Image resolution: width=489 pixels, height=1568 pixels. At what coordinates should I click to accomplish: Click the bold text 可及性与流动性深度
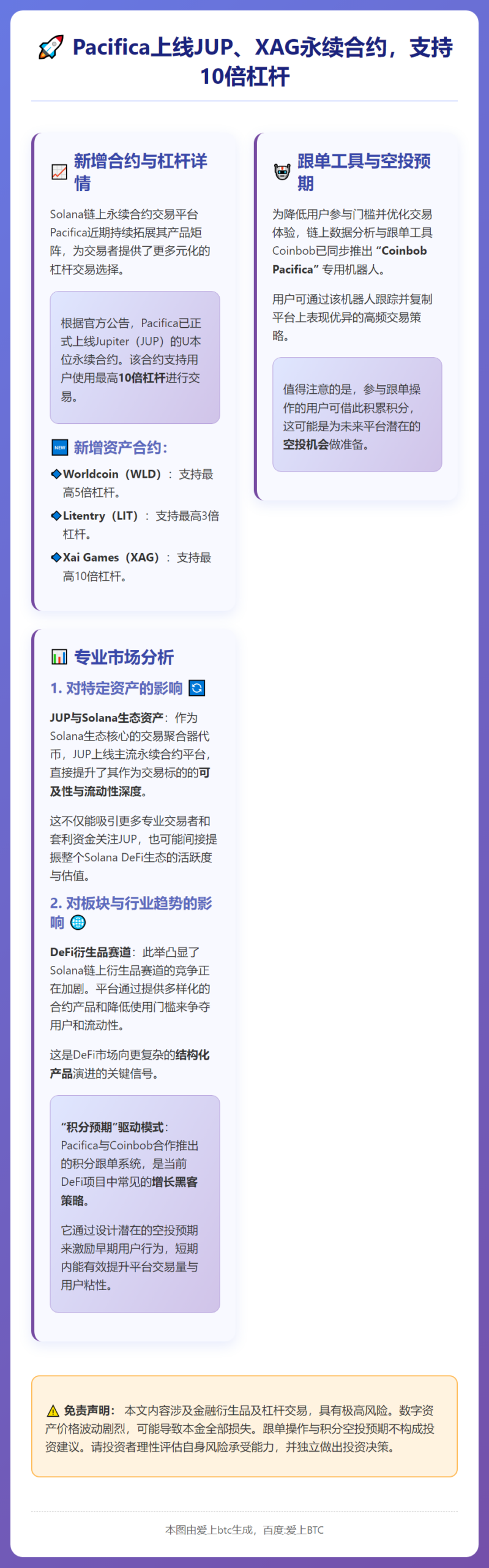click(x=130, y=782)
